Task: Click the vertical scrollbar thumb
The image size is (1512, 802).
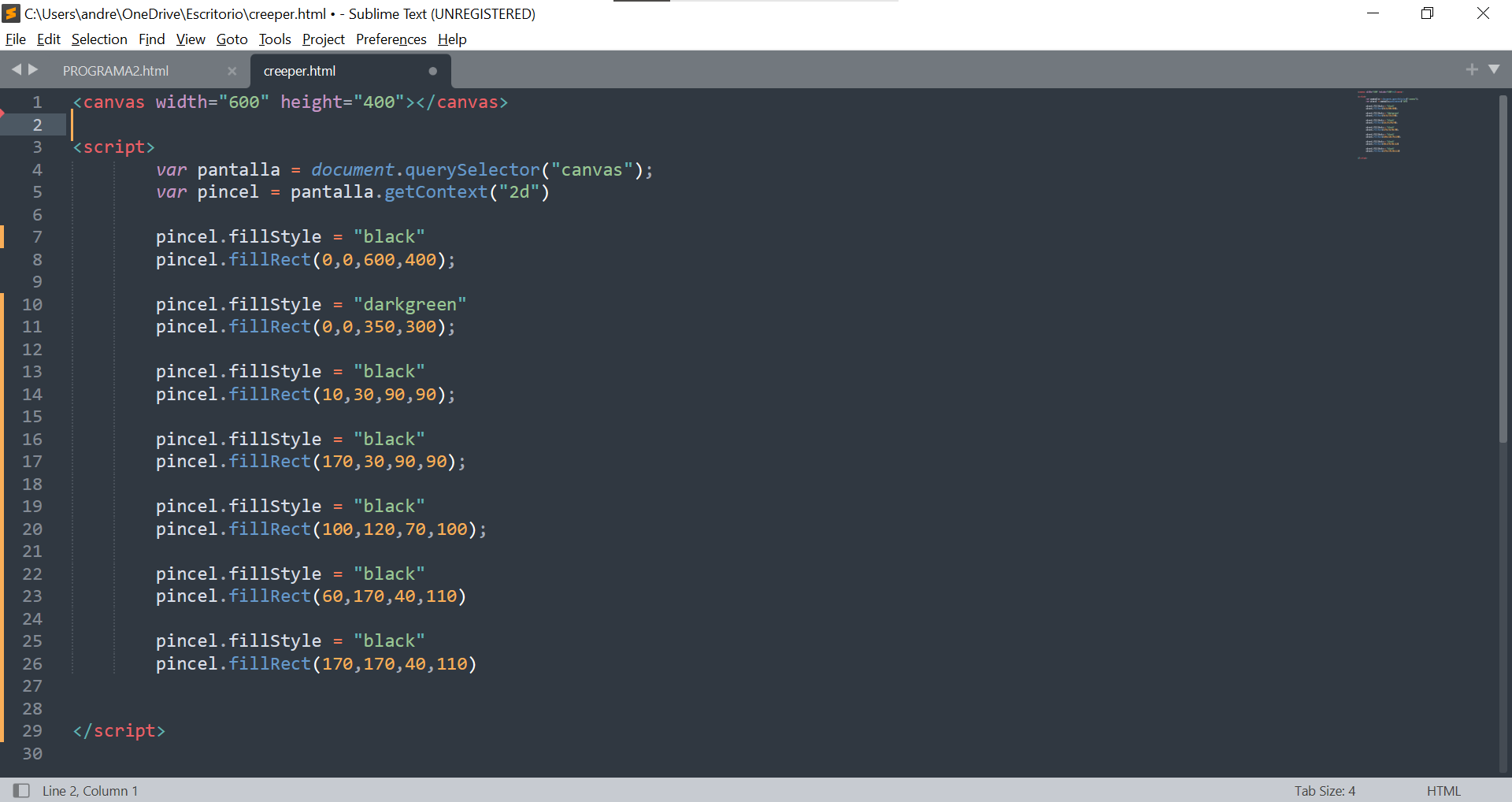Action: coord(1503,268)
